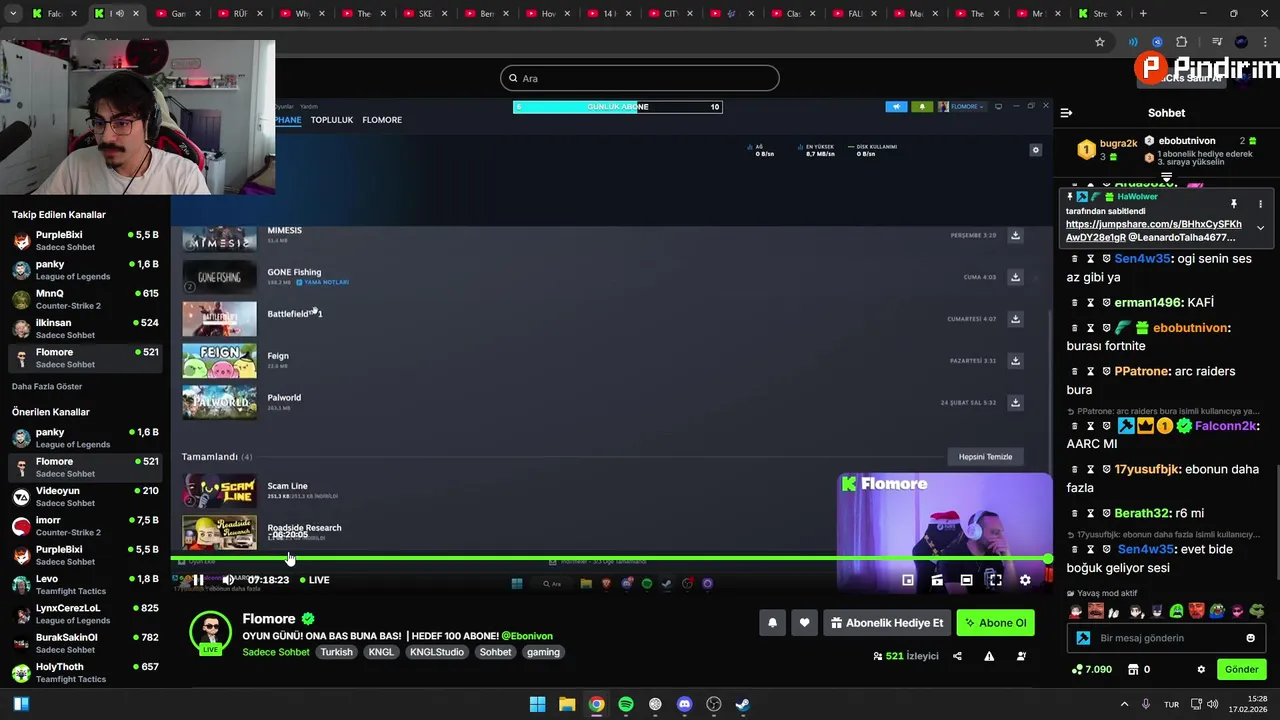
Task: Click username Falconn2k in chat
Action: [1225, 426]
